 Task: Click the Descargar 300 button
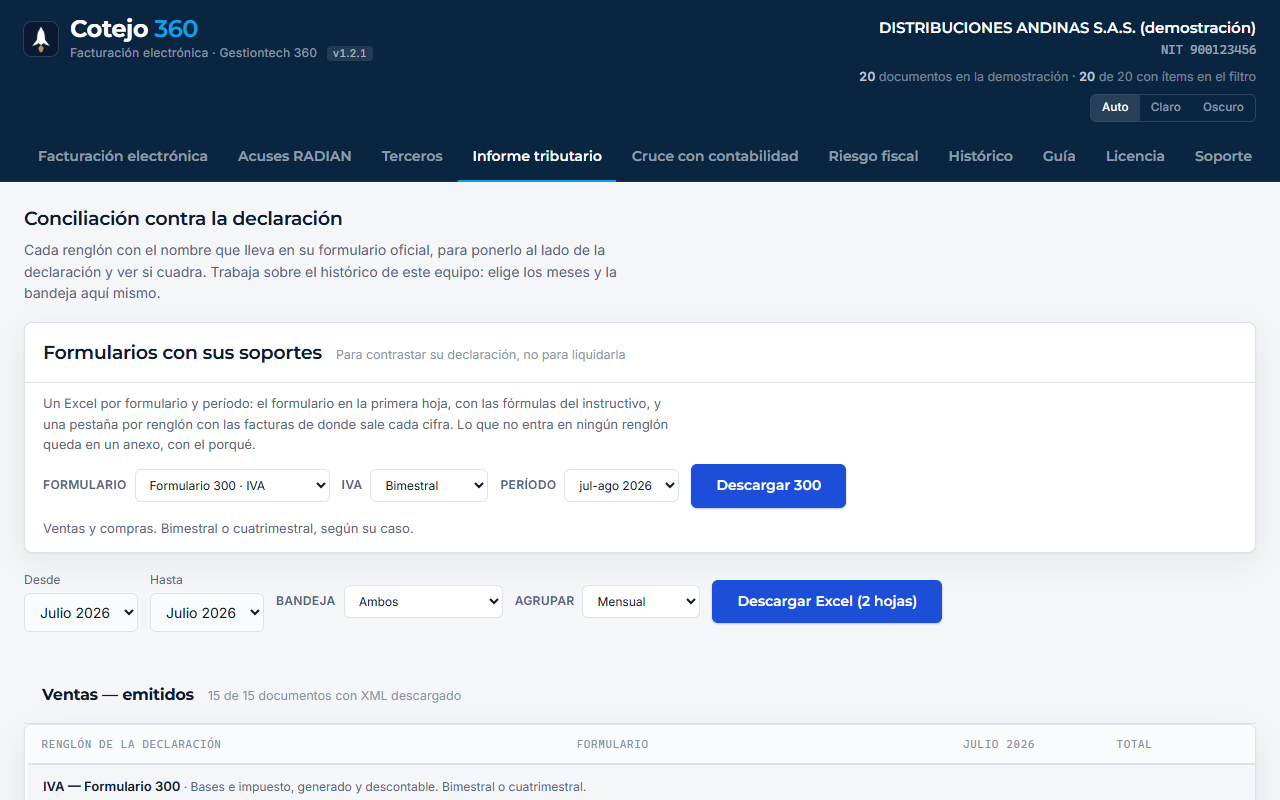[x=768, y=485]
